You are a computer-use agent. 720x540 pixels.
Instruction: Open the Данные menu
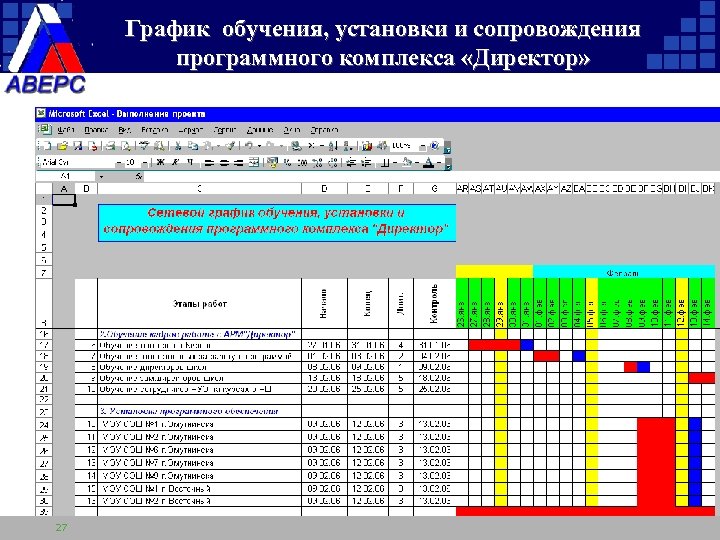260,130
